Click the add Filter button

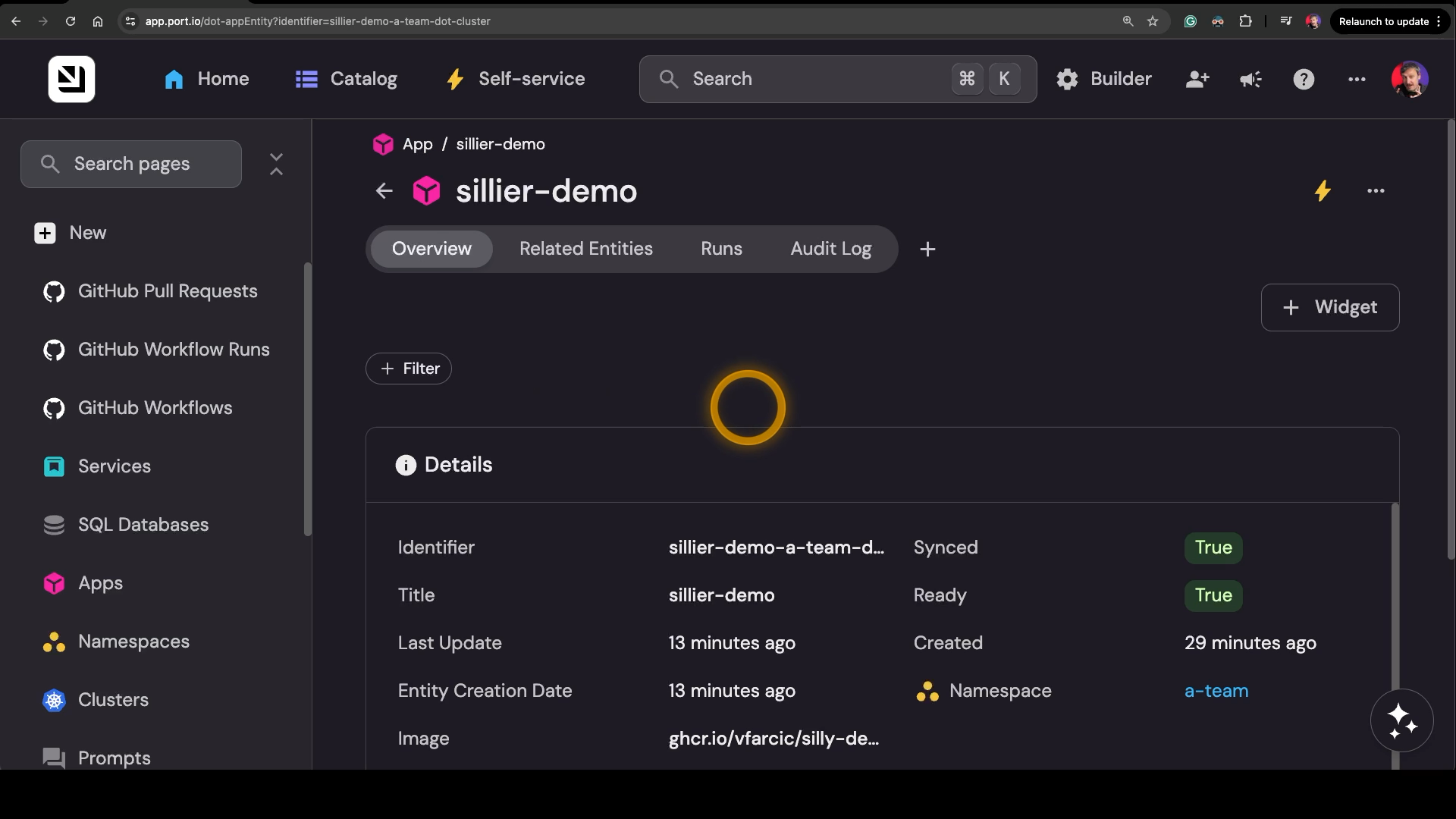point(409,369)
